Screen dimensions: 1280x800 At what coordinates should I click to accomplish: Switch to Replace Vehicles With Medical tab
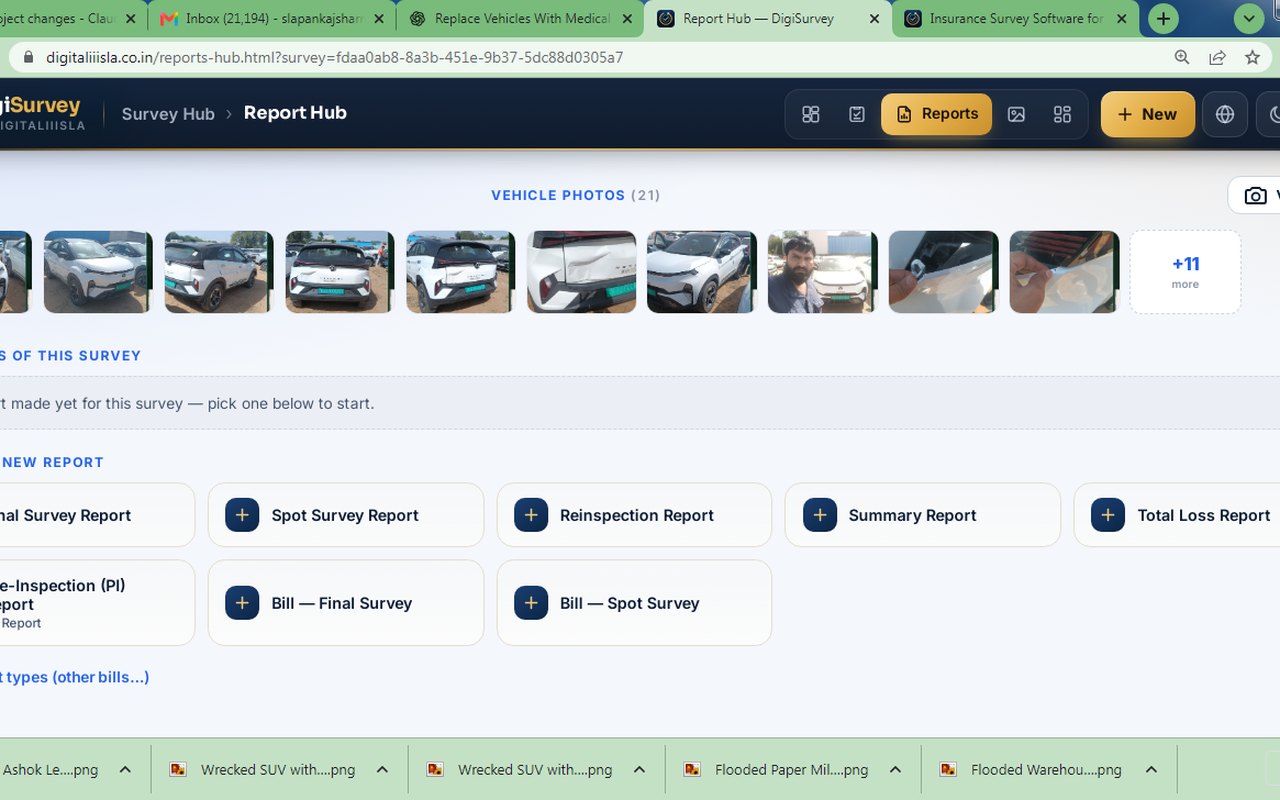point(520,18)
